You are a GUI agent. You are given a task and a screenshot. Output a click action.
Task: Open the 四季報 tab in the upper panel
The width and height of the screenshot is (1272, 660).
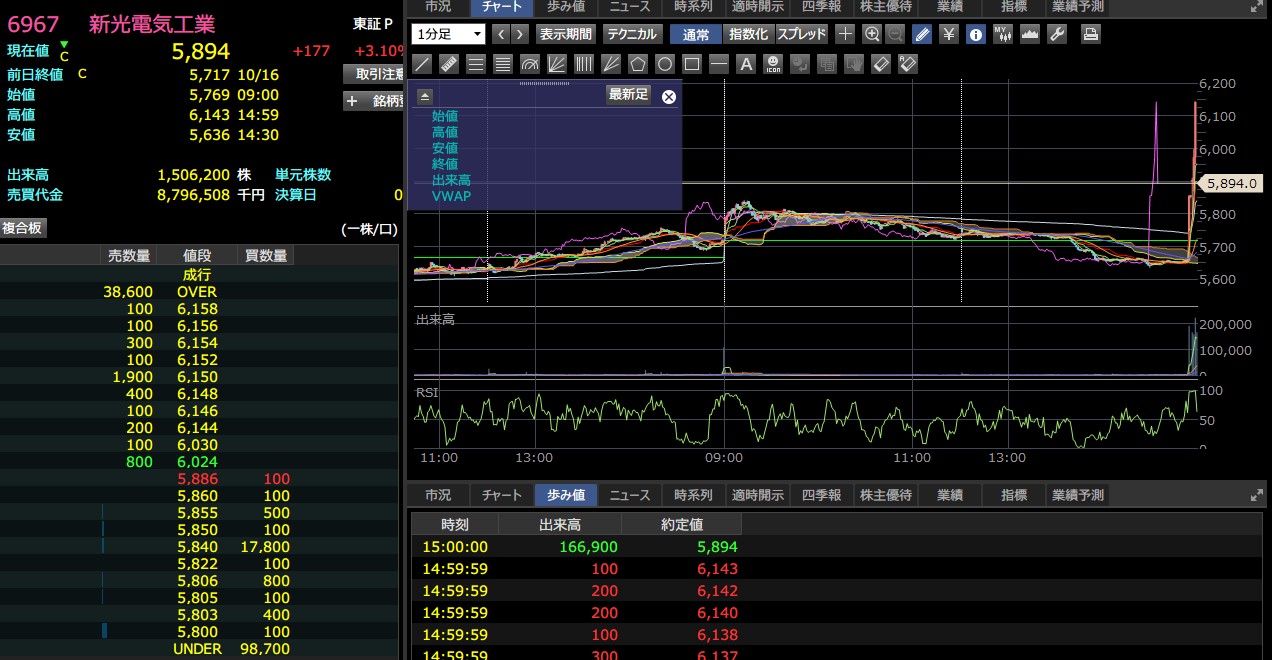821,6
